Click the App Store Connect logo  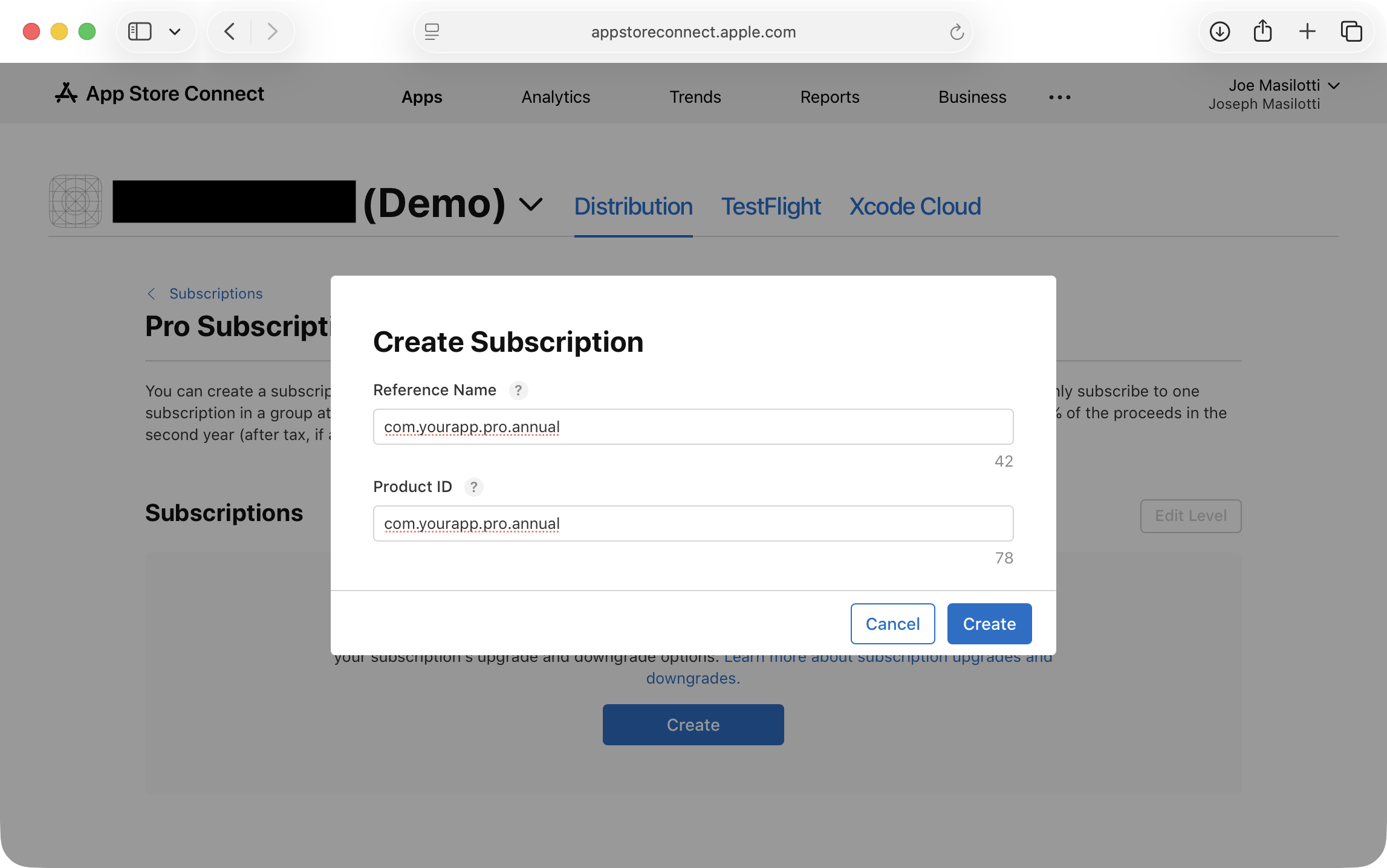[159, 94]
